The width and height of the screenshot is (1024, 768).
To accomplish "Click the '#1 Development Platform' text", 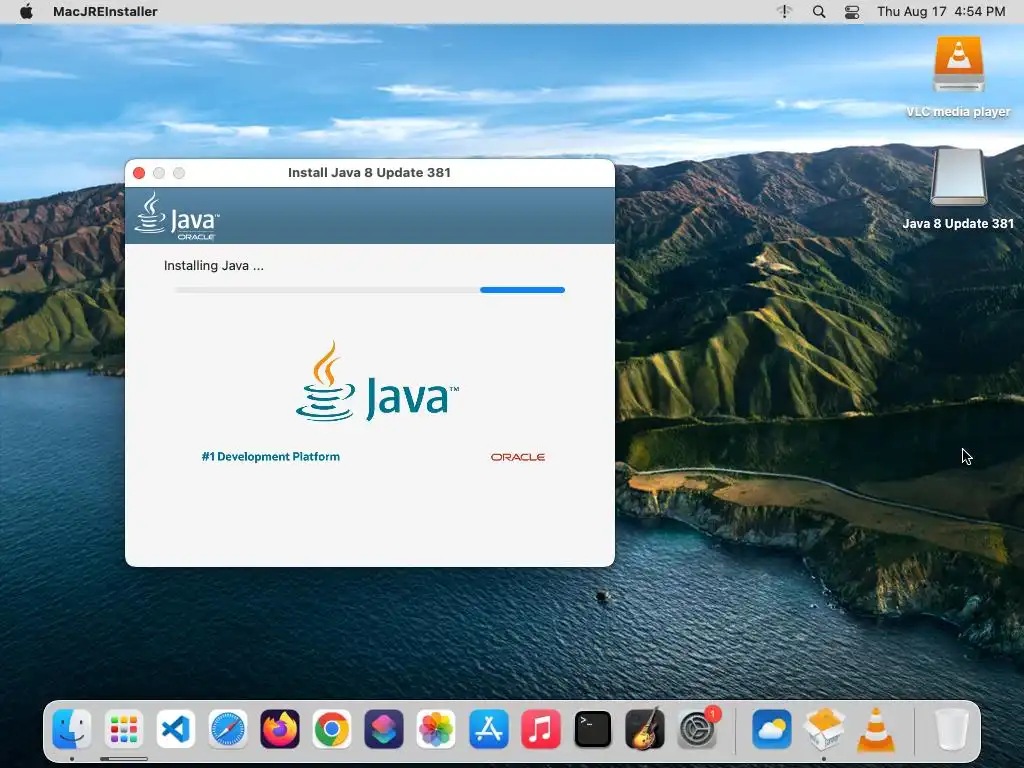I will click(x=270, y=456).
